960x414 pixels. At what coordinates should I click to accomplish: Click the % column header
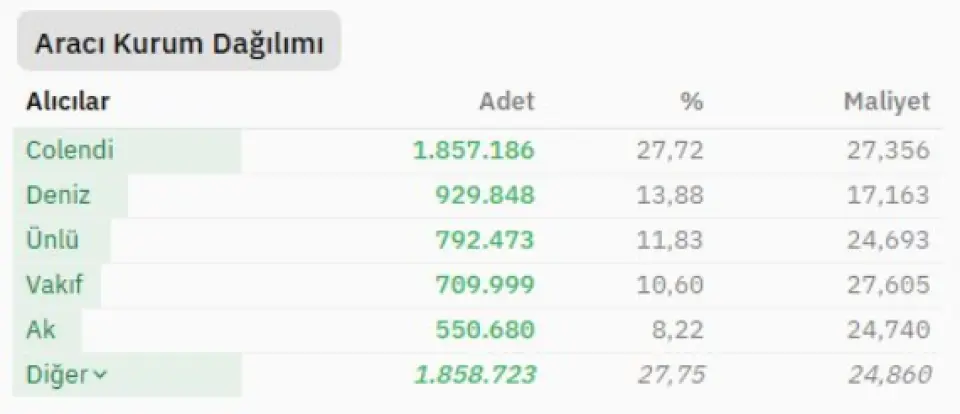pyautogui.click(x=693, y=101)
